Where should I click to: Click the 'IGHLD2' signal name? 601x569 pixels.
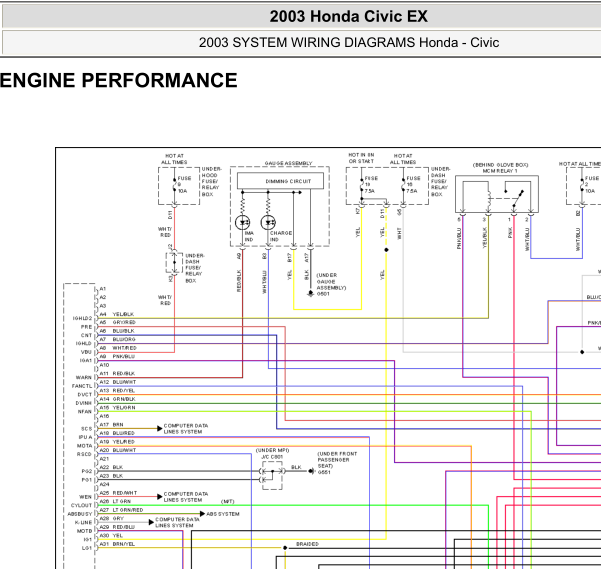point(82,318)
